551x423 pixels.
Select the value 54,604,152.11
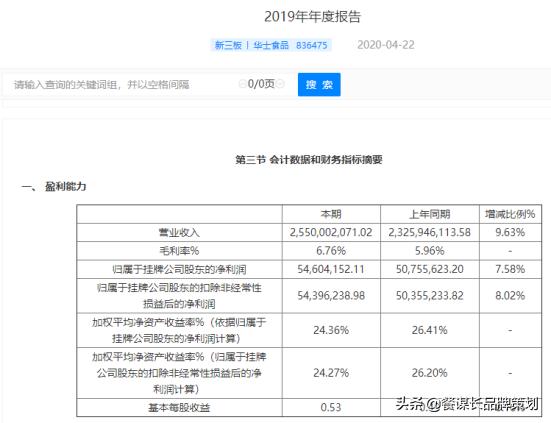331,269
